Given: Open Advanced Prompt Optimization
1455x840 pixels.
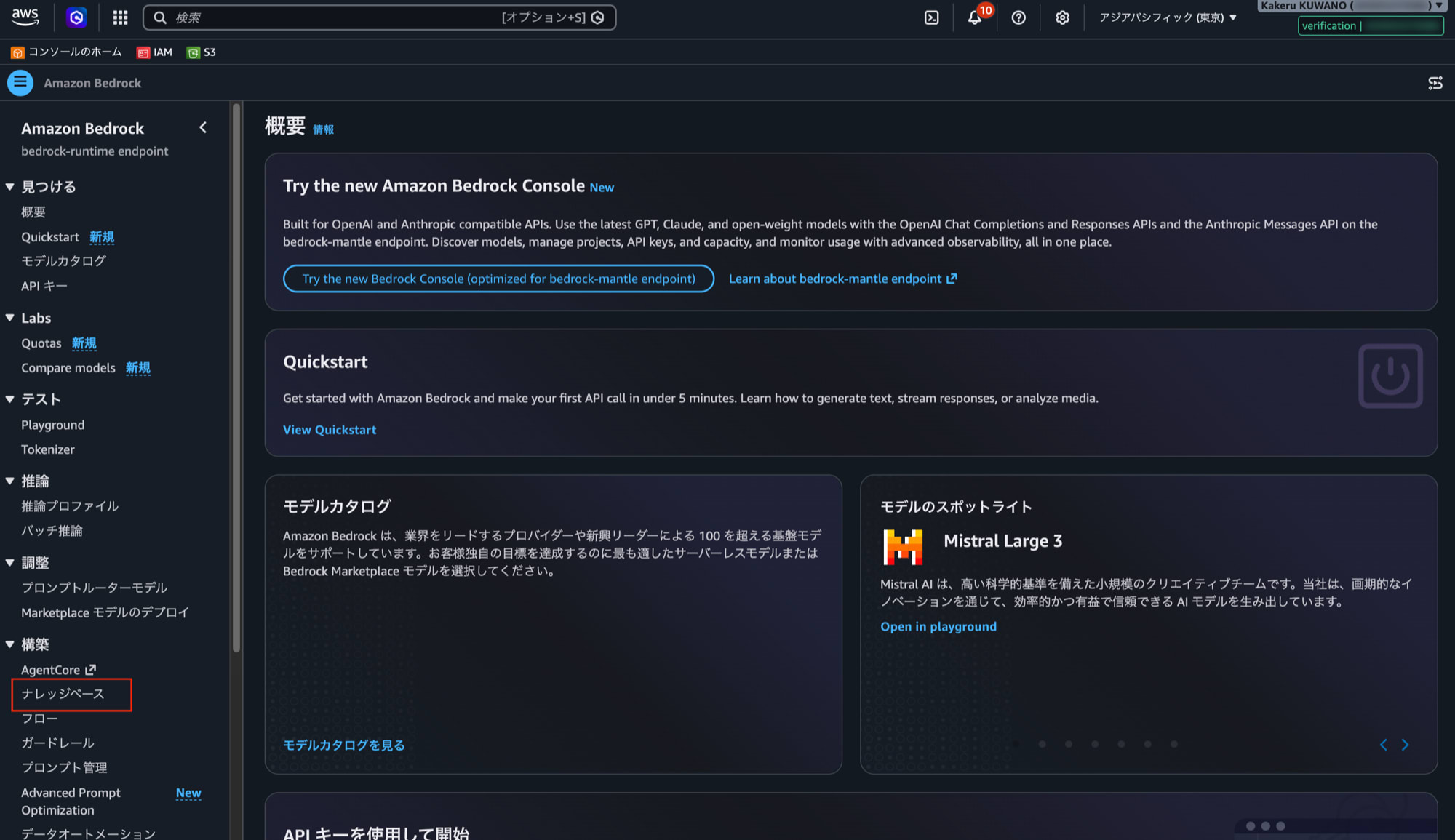Looking at the screenshot, I should pos(71,801).
